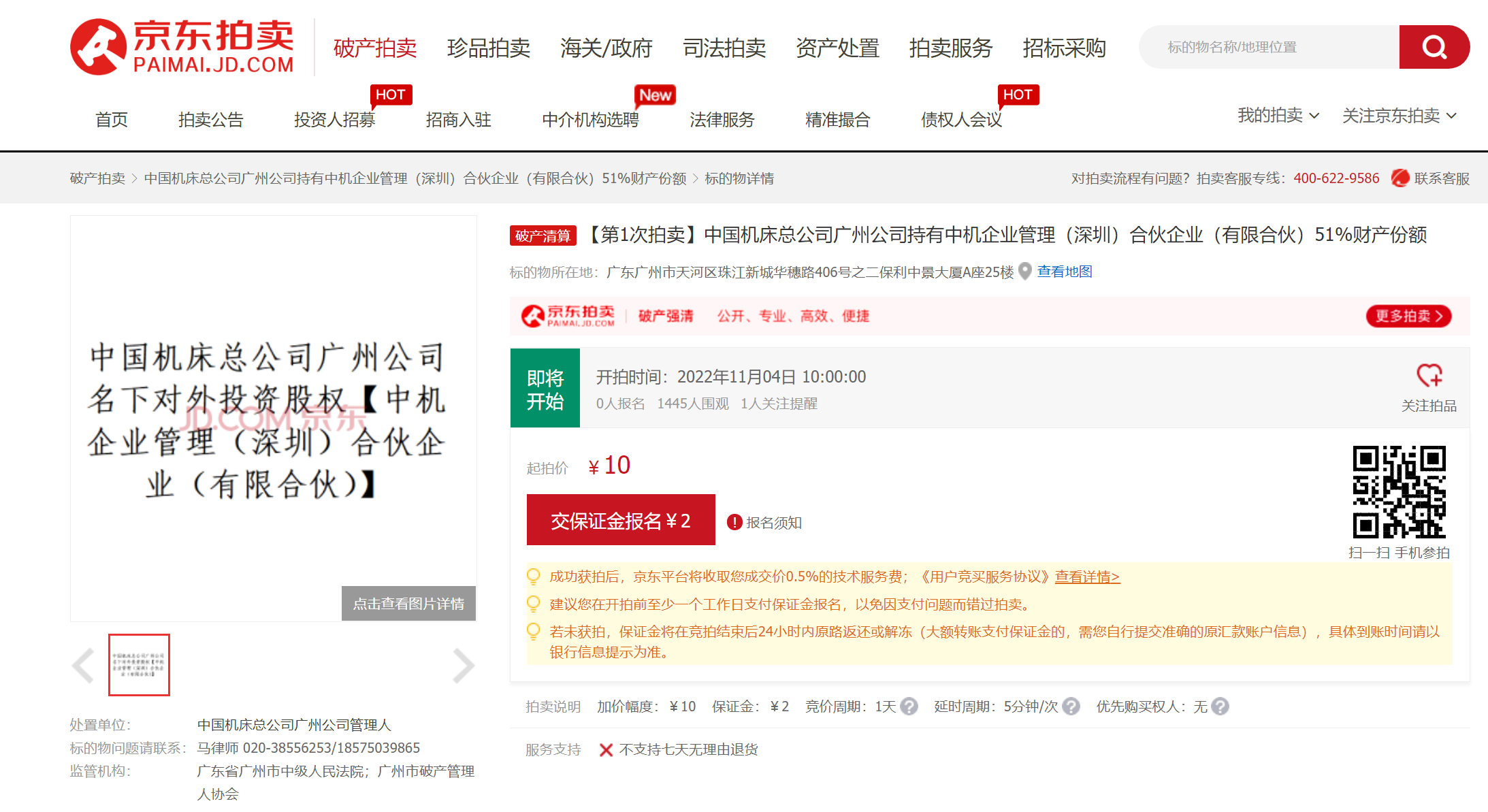1488x812 pixels.
Task: Click the 交保证金报名 ¥2 button
Action: coord(621,520)
